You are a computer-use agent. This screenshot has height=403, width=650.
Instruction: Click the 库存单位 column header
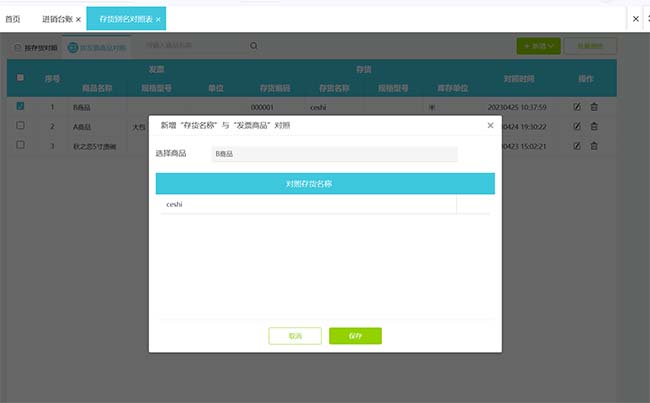click(x=453, y=88)
